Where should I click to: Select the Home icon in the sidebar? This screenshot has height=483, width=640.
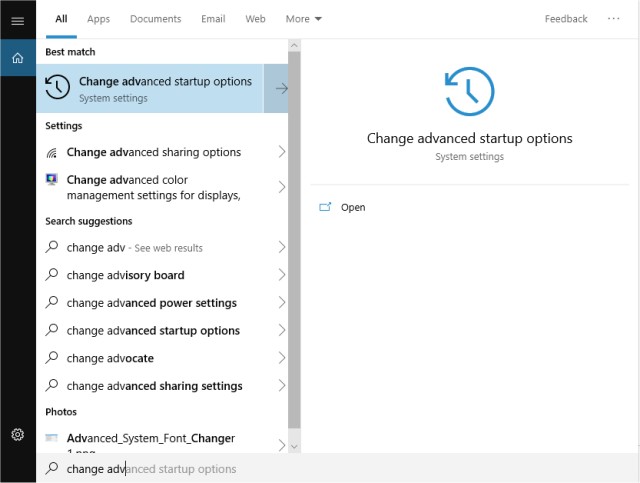[18, 58]
